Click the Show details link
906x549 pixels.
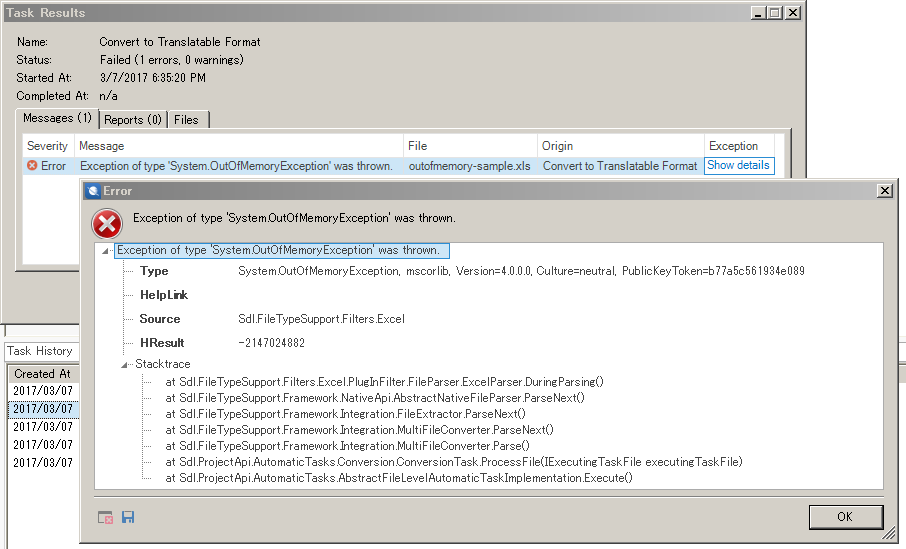[738, 165]
